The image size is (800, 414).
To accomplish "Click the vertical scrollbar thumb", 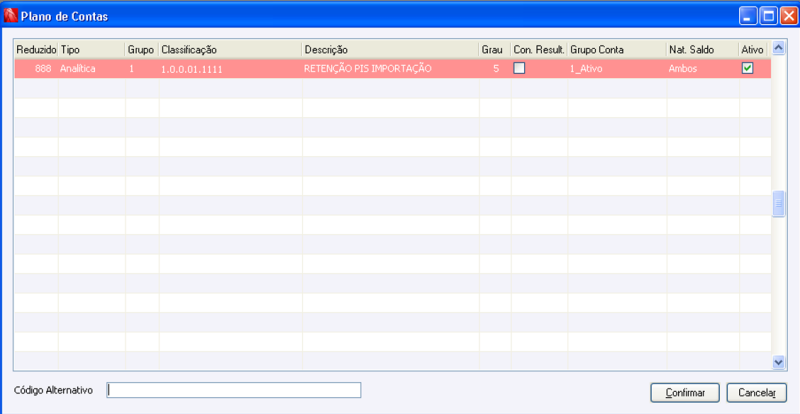I will point(779,204).
